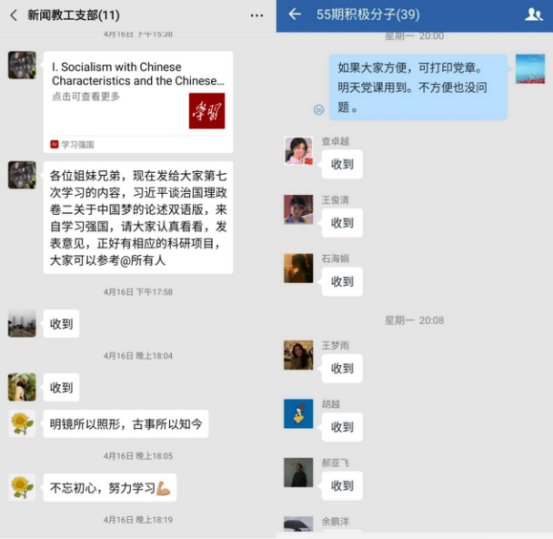This screenshot has height=539, width=553.
Task: Tap the 不忘初心，努力学习 message bubble
Action: pyautogui.click(x=110, y=487)
